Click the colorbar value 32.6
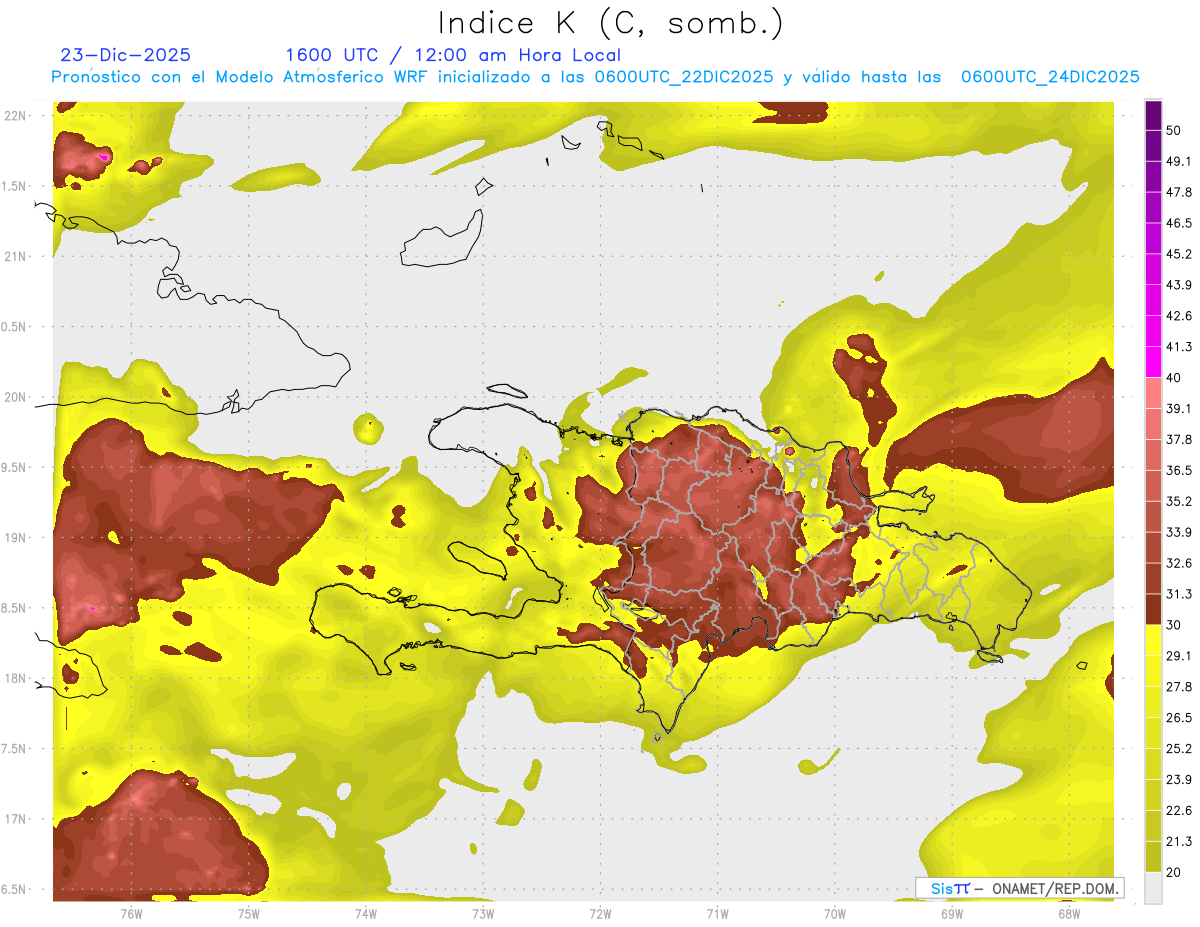 pos(1179,563)
